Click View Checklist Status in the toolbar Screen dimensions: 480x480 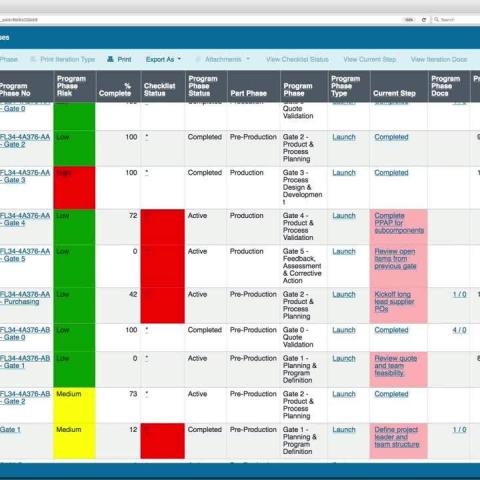(297, 59)
